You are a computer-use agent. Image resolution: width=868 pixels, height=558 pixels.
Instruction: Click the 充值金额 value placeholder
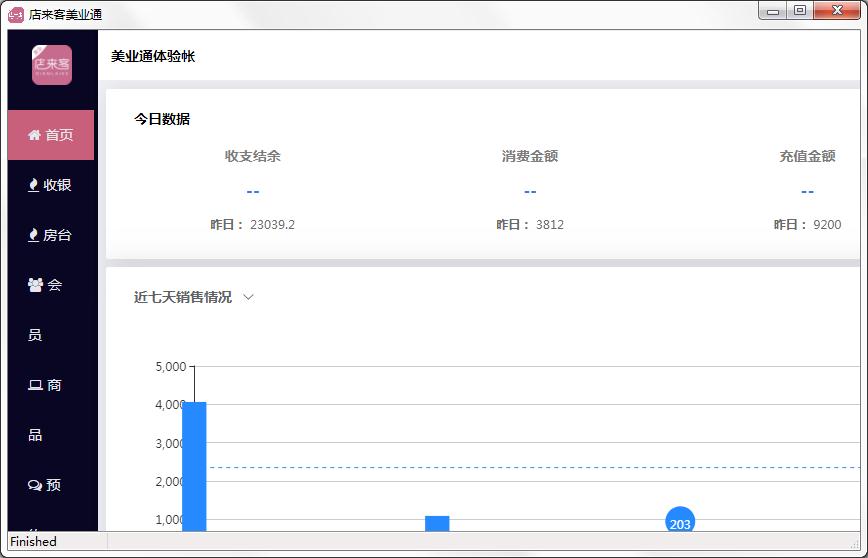click(807, 191)
